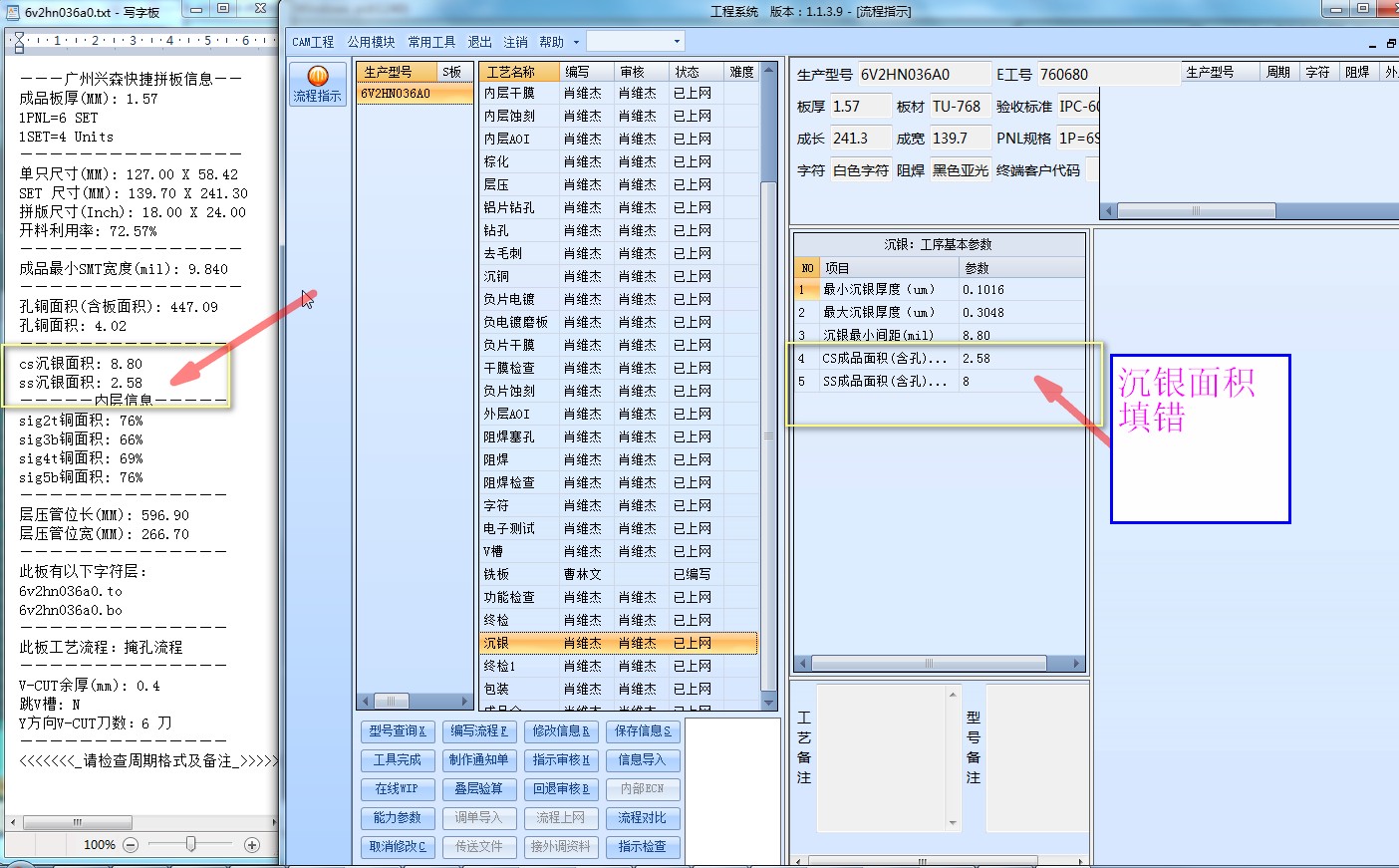The height and width of the screenshot is (868, 1399).
Task: Select the 沉银 row in the process list
Action: [618, 643]
